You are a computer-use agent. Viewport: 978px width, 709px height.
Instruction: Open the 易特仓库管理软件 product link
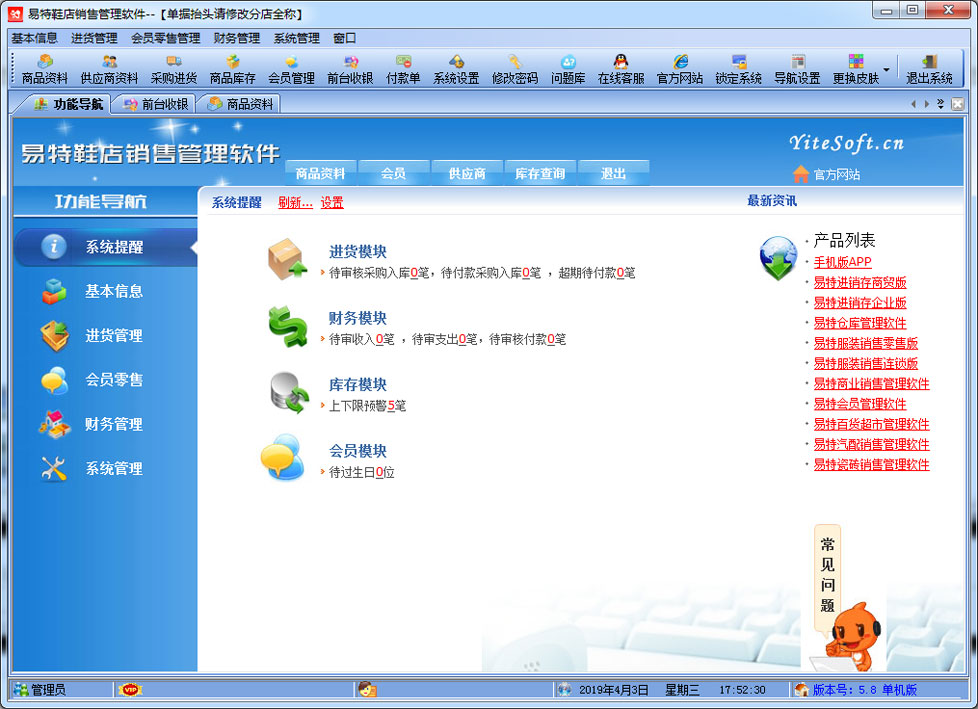click(x=859, y=323)
